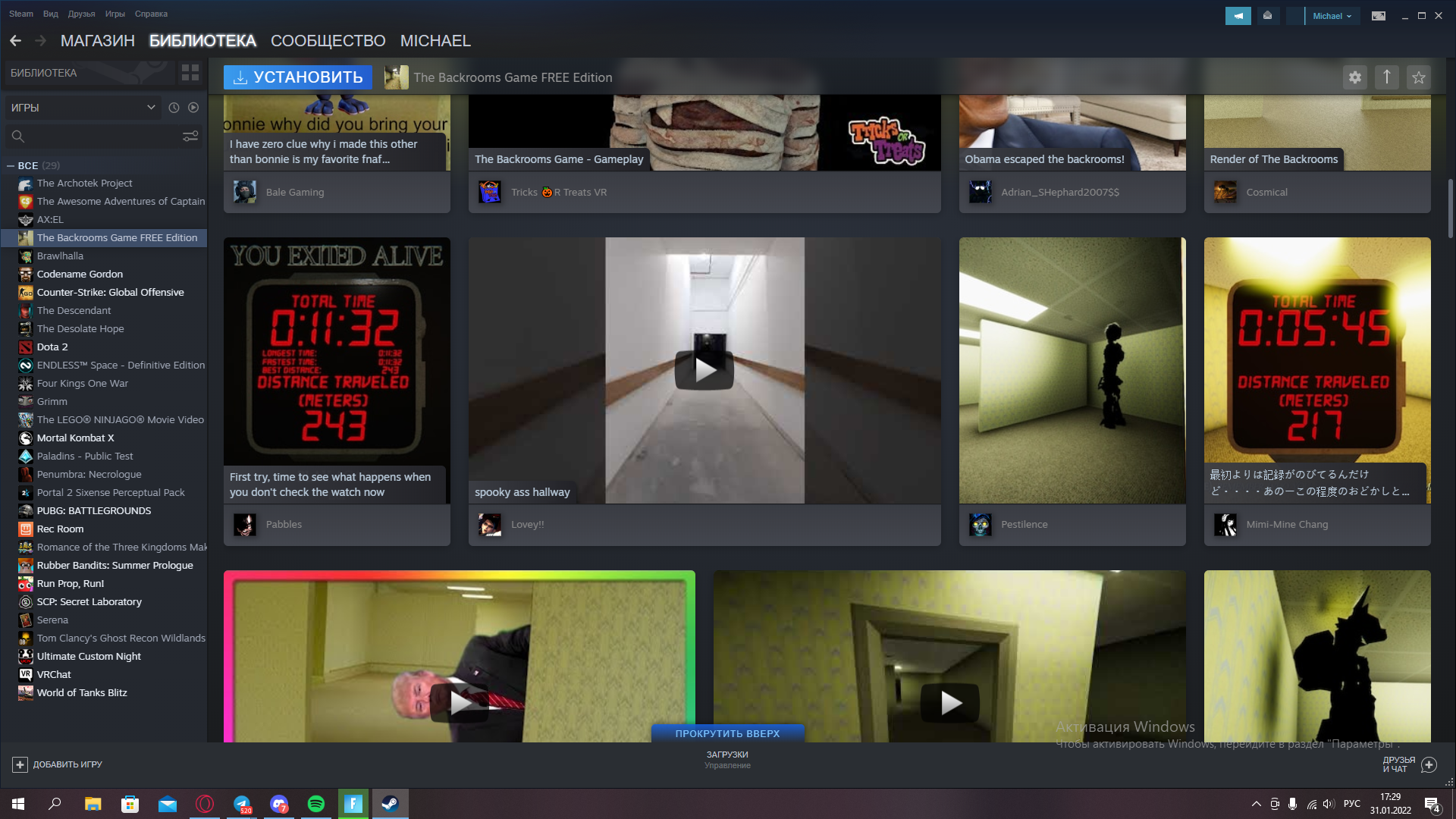1456x819 pixels.
Task: Open Pestilence author avatar
Action: (x=981, y=525)
